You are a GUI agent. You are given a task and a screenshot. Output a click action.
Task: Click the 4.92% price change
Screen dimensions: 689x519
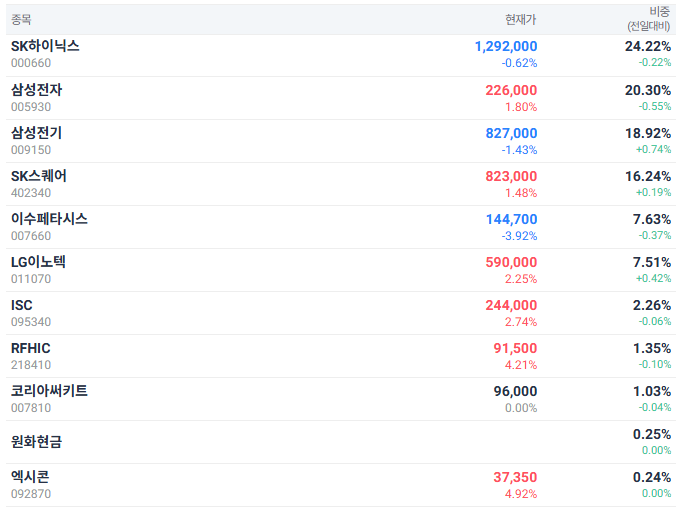[521, 494]
